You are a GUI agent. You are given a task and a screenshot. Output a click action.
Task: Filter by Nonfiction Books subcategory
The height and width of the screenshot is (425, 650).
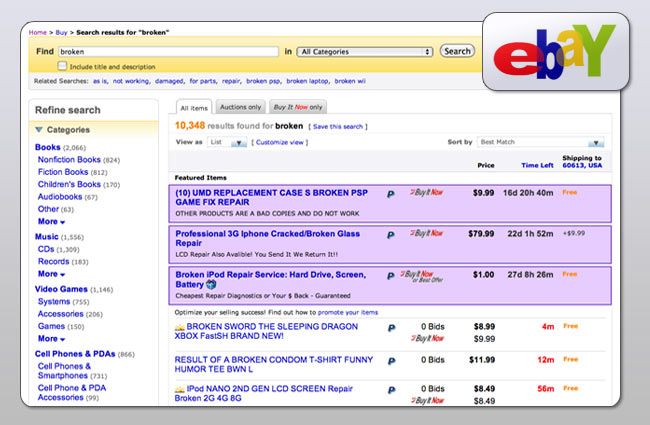click(x=69, y=160)
